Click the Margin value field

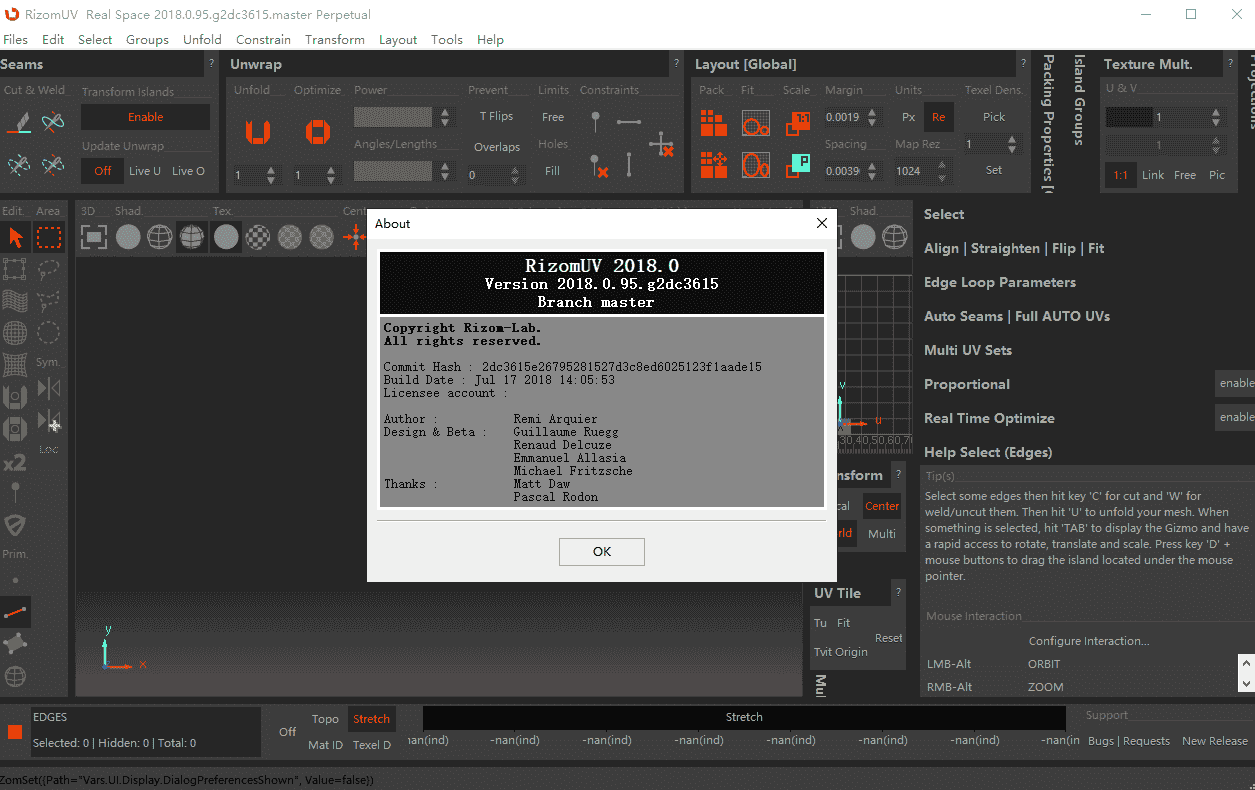(843, 117)
